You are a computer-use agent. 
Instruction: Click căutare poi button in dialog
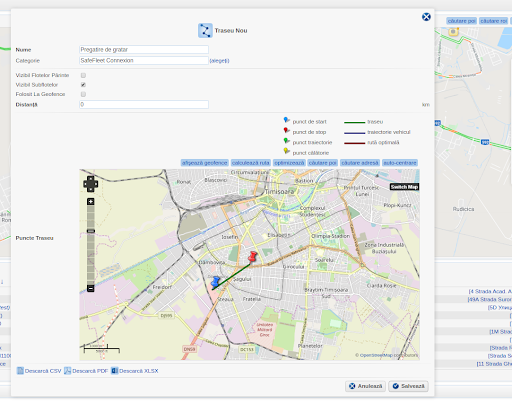(322, 163)
